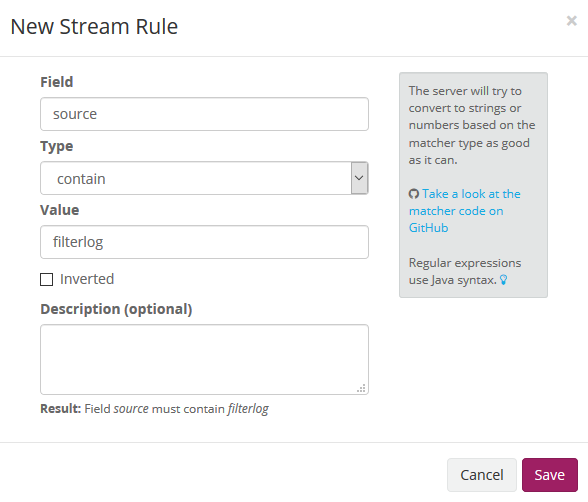The image size is (588, 502).
Task: Click the New Stream Rule title
Action: point(94,27)
